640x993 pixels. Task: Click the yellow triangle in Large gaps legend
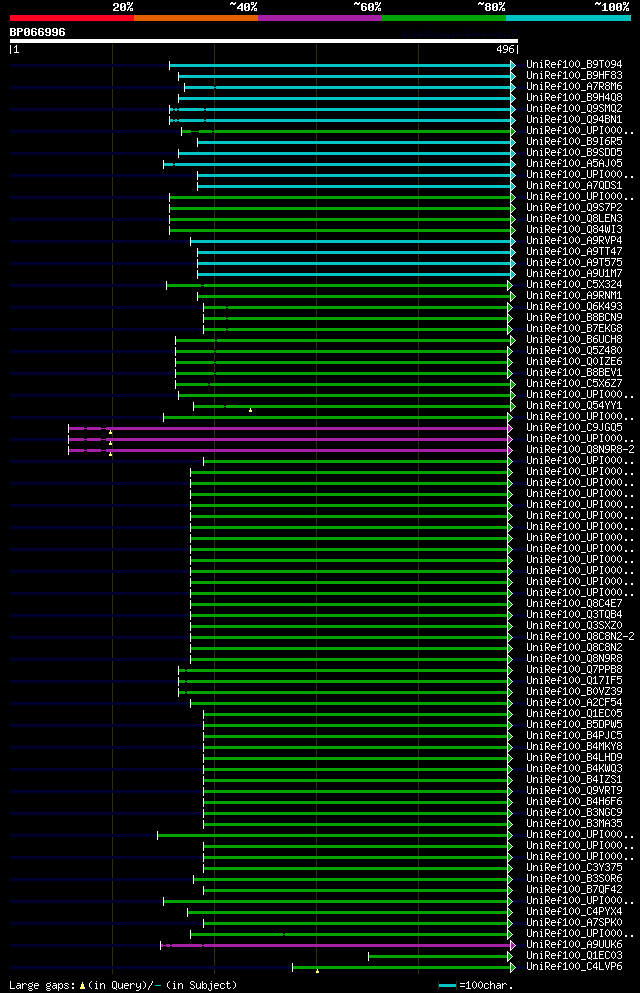tap(82, 986)
